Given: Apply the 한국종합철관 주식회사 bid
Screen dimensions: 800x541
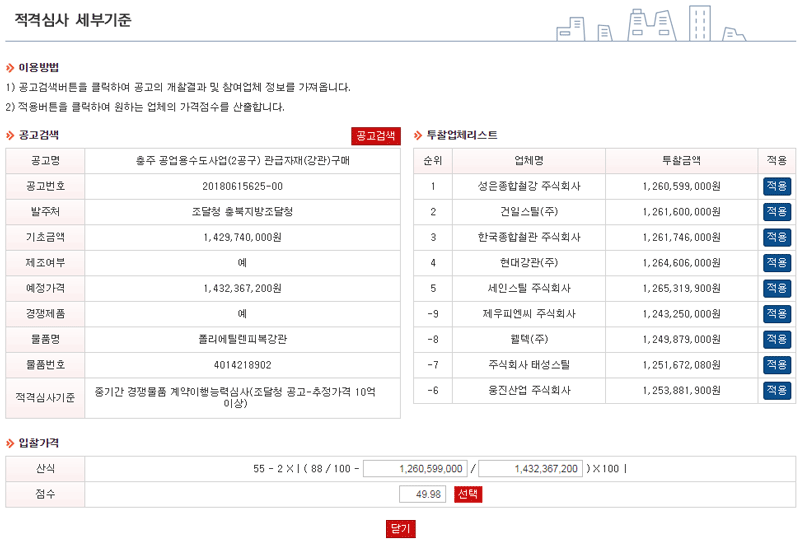Looking at the screenshot, I should (x=776, y=237).
